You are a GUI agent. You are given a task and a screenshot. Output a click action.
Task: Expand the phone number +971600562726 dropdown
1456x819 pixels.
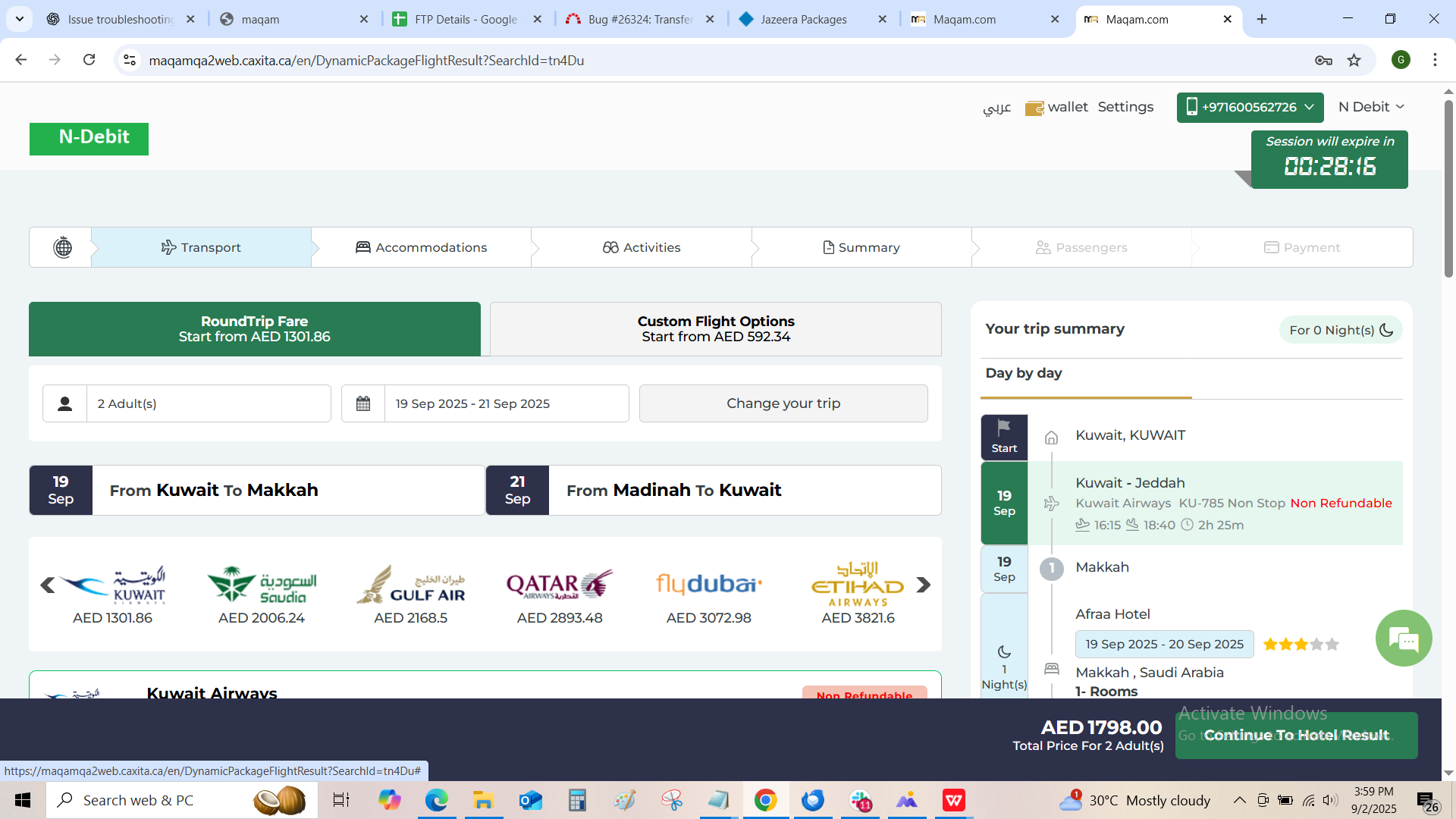tap(1250, 107)
